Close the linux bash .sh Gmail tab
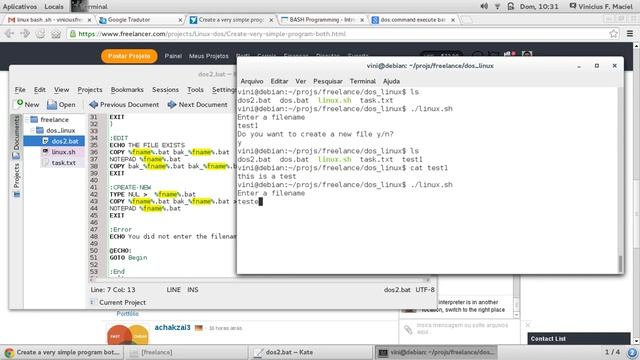The width and height of the screenshot is (640, 360). coord(89,20)
